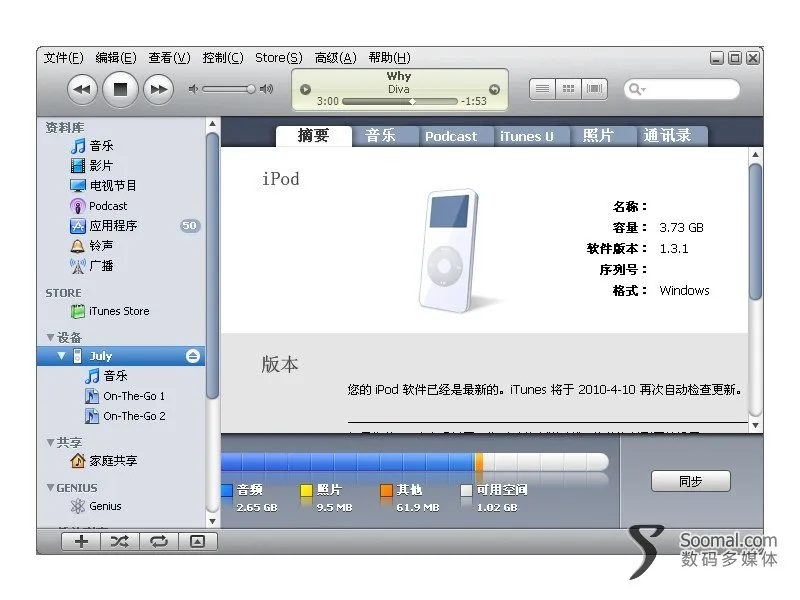
Task: Click the 50 badge beside 应用程序
Action: (x=189, y=226)
